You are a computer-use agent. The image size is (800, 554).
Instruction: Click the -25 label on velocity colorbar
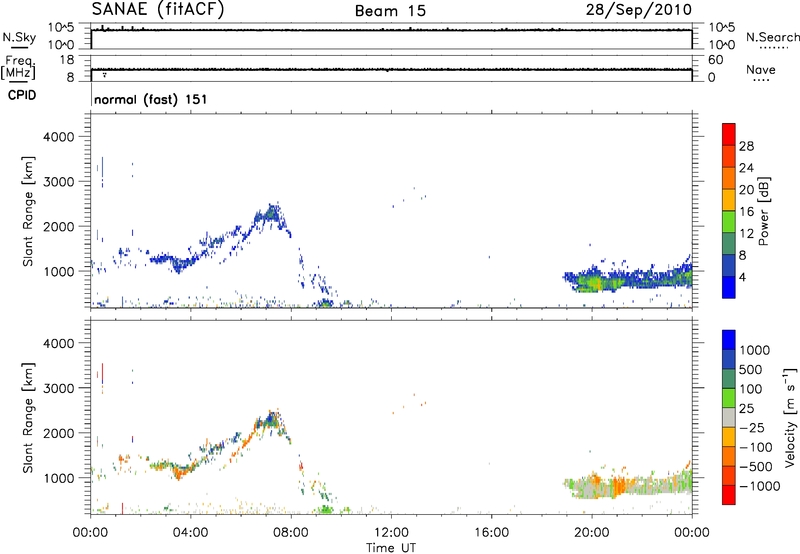[752, 428]
